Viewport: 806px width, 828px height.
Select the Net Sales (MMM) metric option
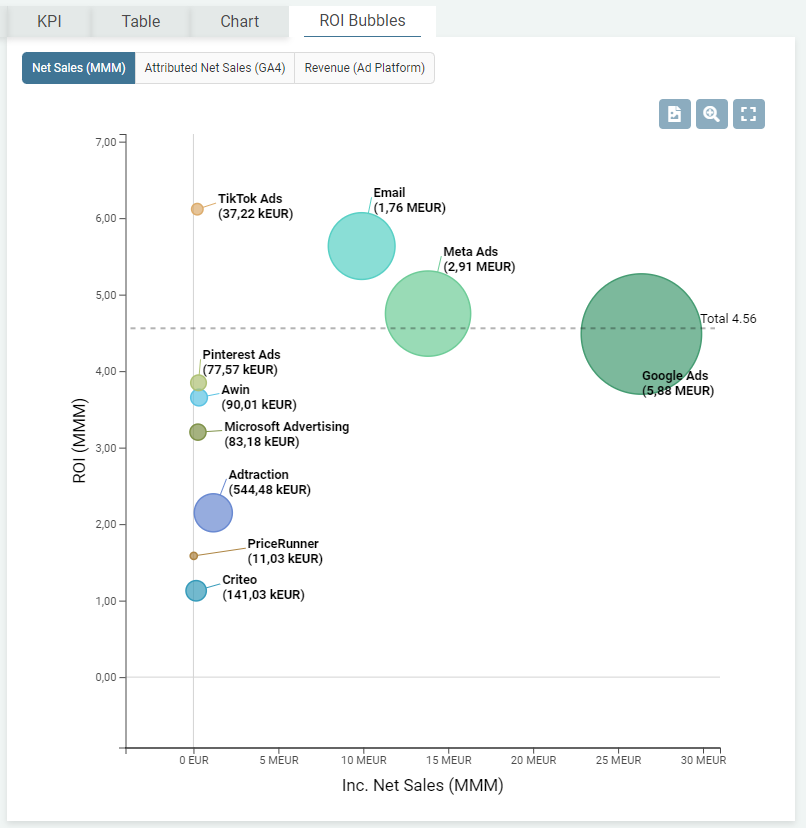point(78,68)
